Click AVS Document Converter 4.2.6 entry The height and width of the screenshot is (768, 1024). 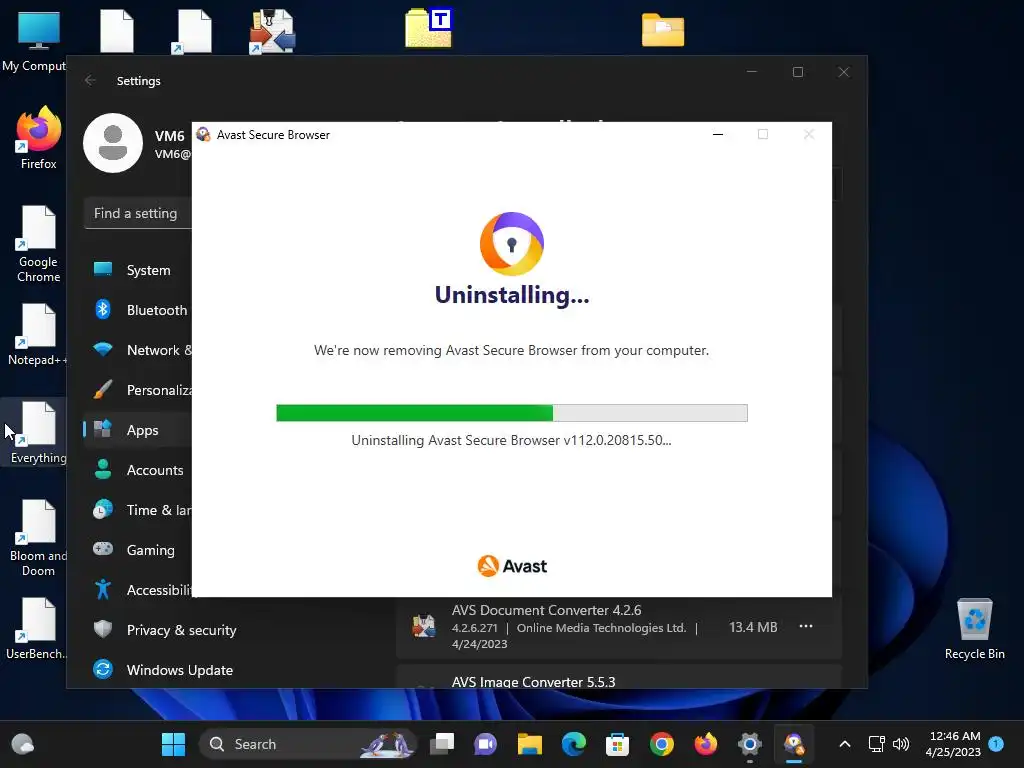pyautogui.click(x=618, y=626)
